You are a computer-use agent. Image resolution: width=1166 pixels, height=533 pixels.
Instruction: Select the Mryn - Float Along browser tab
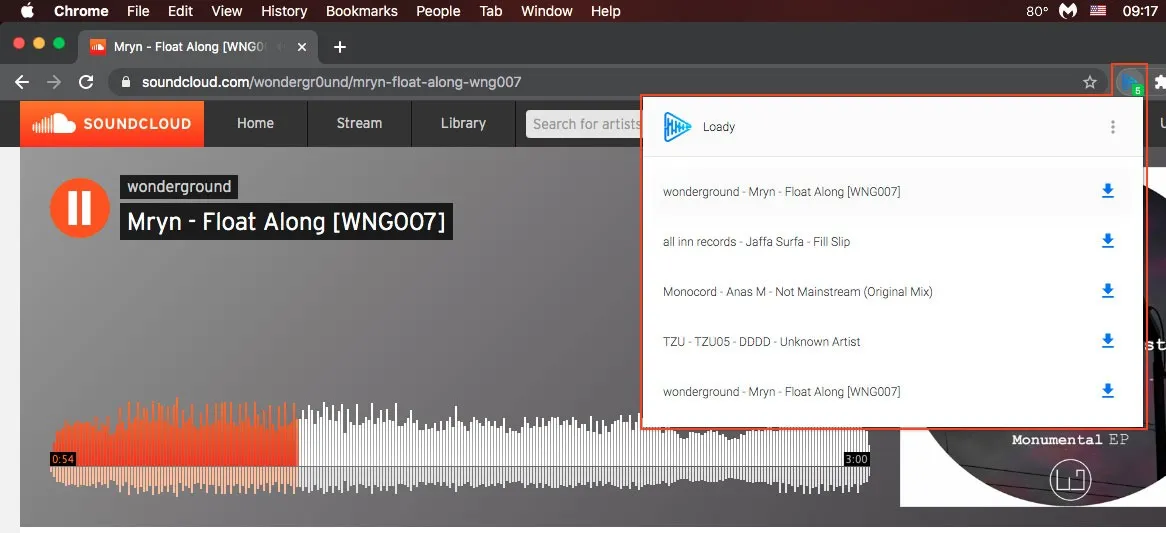pos(198,47)
